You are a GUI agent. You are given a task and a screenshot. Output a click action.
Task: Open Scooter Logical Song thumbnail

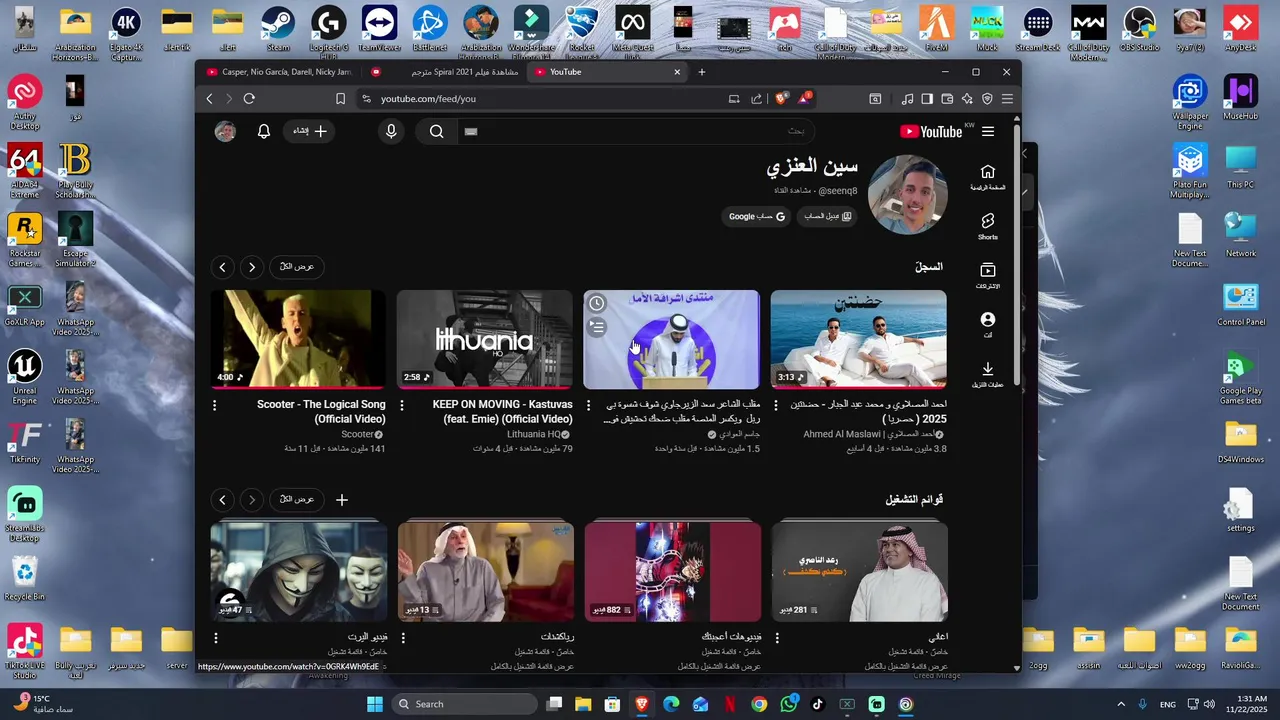[x=298, y=339]
